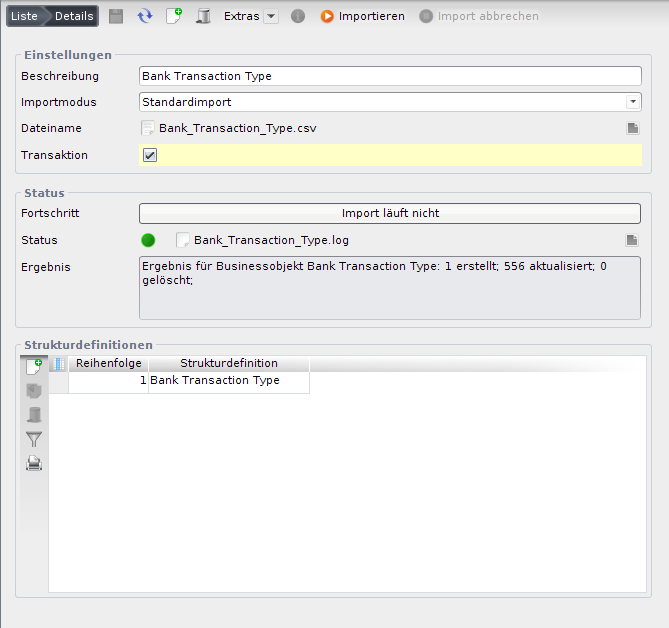The image size is (669, 628).
Task: Sort by the Reihenfolge column header
Action: [x=108, y=364]
